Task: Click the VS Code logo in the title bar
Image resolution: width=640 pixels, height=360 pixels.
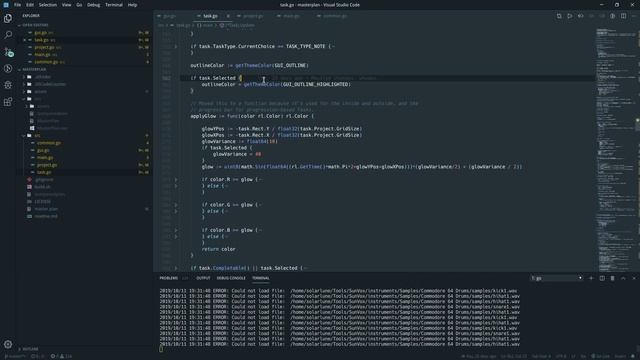Action: pyautogui.click(x=6, y=5)
